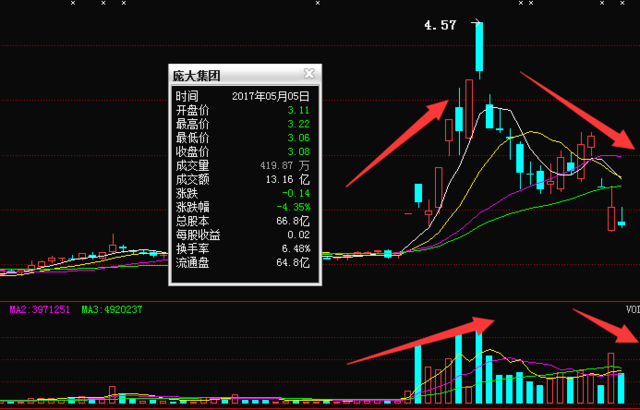The height and width of the screenshot is (410, 640).
Task: Click the 成交量 value 419.87 万
Action: [x=284, y=166]
